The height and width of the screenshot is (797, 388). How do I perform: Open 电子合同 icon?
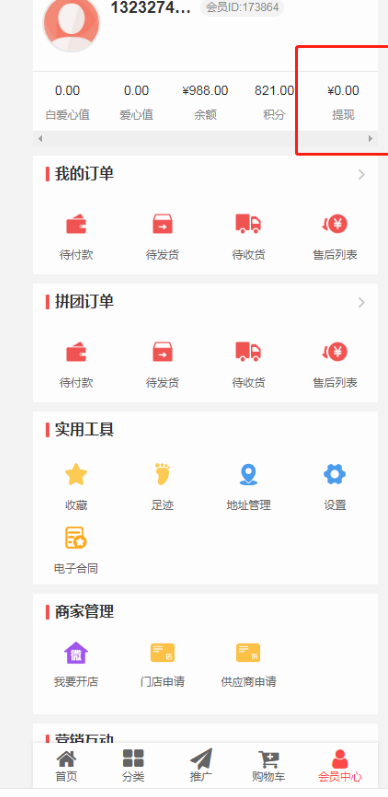pos(76,538)
